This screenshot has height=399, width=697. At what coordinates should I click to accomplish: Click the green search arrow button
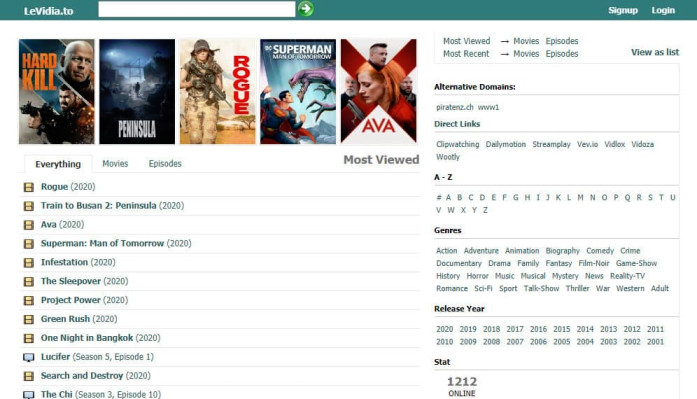click(x=305, y=9)
